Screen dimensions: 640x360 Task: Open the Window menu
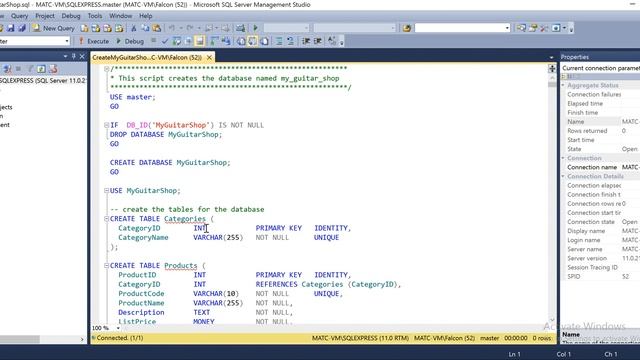coord(120,16)
